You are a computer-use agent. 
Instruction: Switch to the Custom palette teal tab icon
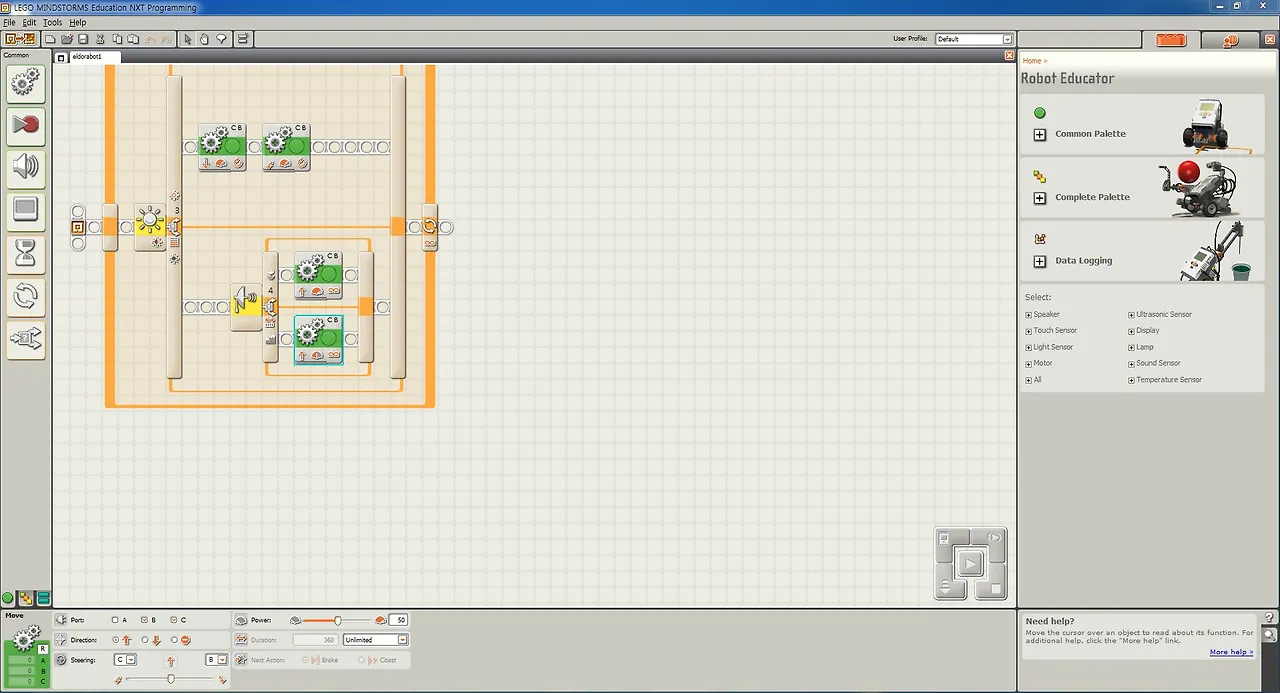43,598
